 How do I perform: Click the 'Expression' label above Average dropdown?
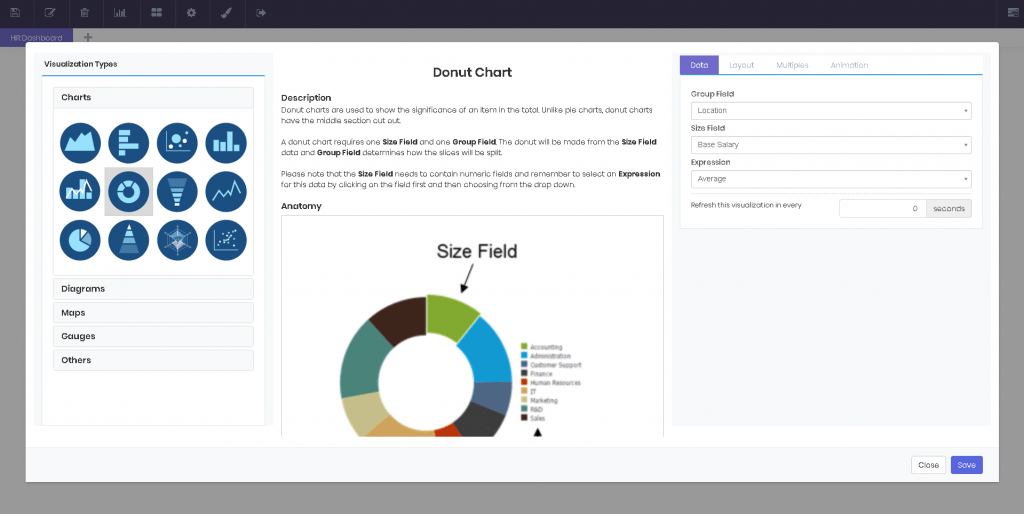[x=711, y=162]
